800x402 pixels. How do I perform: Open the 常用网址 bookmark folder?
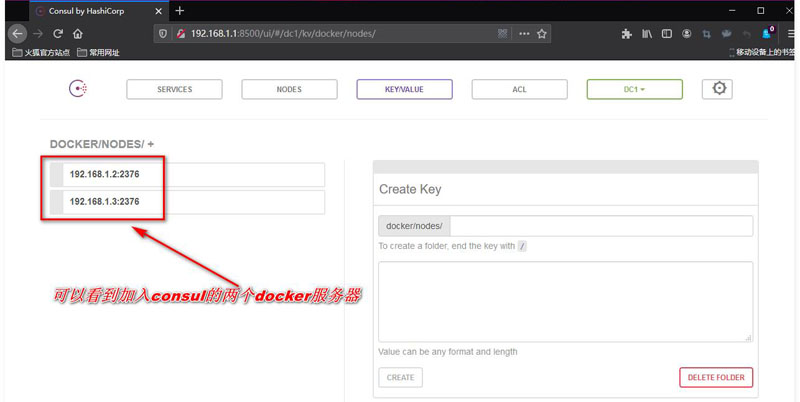(98, 53)
